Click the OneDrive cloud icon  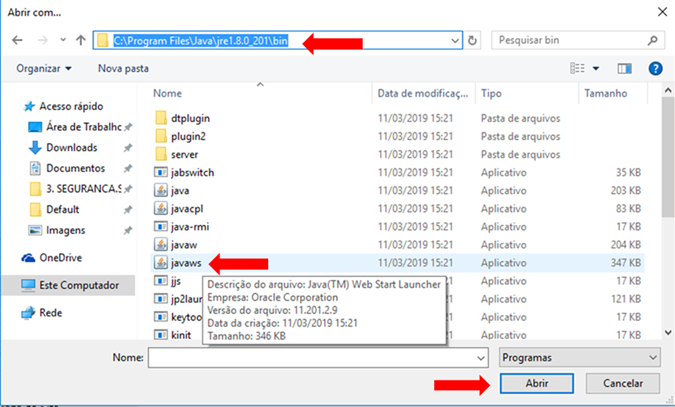(28, 258)
